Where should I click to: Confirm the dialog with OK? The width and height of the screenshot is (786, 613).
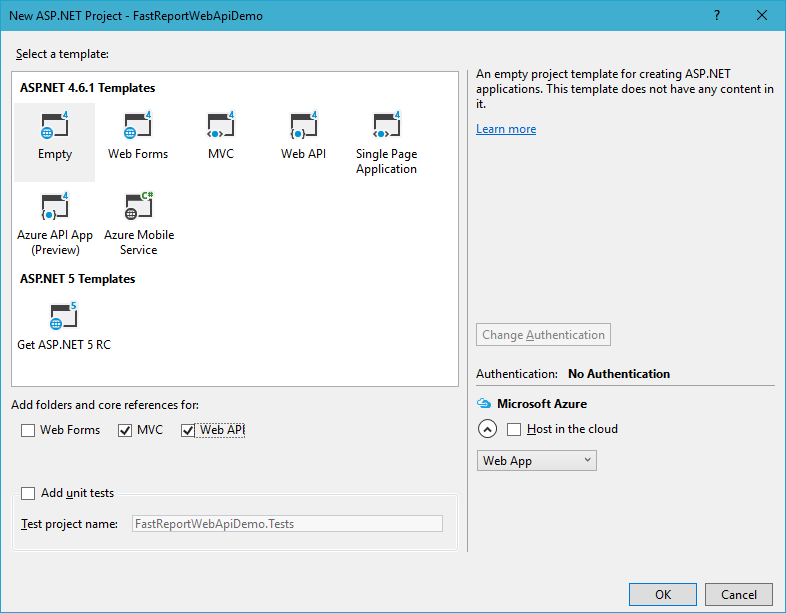663,594
